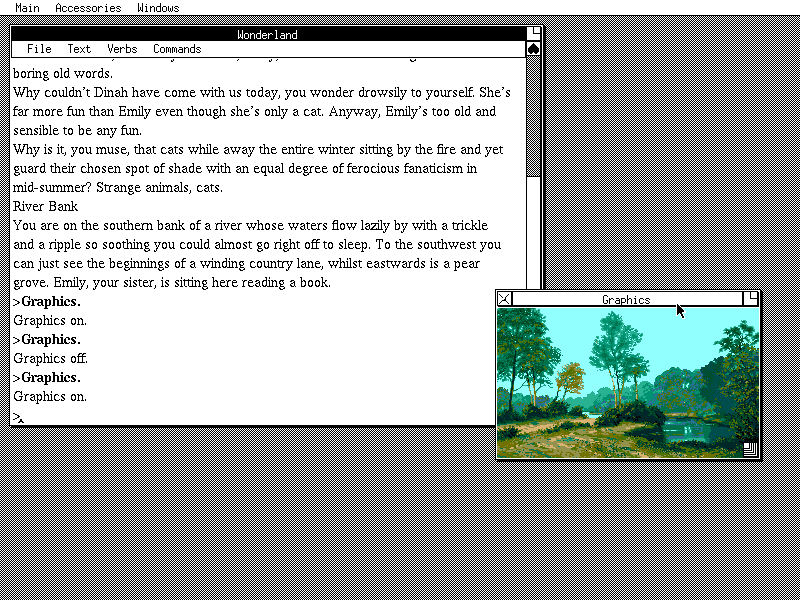The image size is (800, 600).
Task: Open the Commands menu in Wonderland
Action: 177,49
